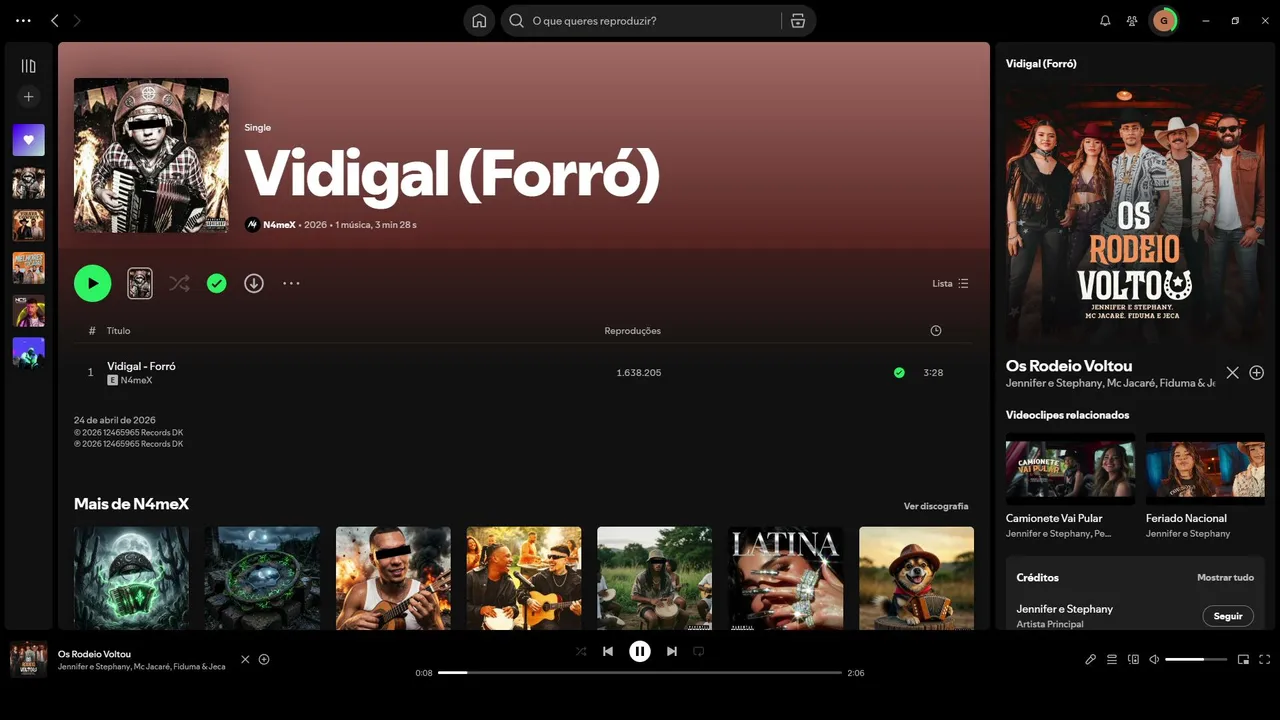Viewport: 1280px width, 720px height.
Task: Play the Vidigal (Forró) single
Action: tap(92, 283)
